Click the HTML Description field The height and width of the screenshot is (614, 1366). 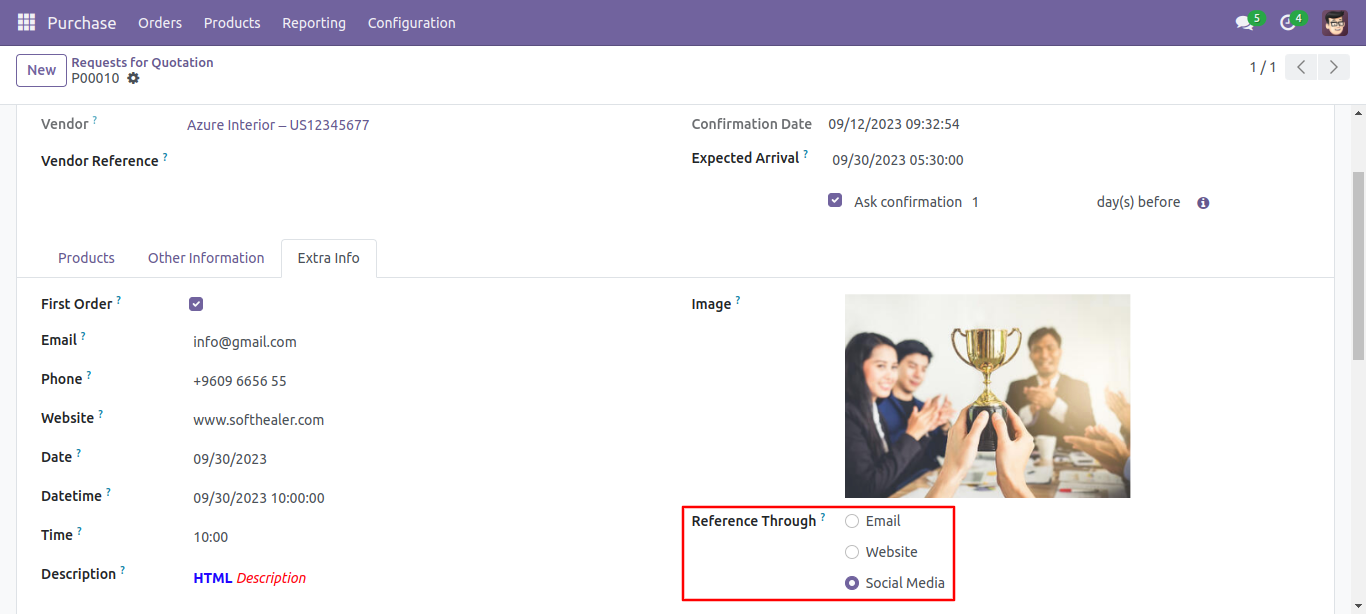[250, 578]
